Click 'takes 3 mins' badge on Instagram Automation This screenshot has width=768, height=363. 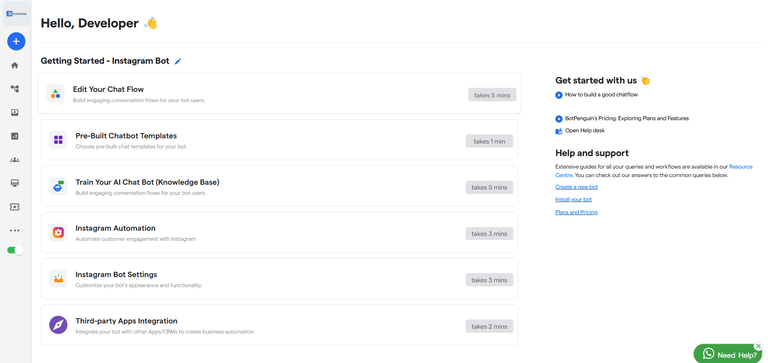tap(489, 234)
